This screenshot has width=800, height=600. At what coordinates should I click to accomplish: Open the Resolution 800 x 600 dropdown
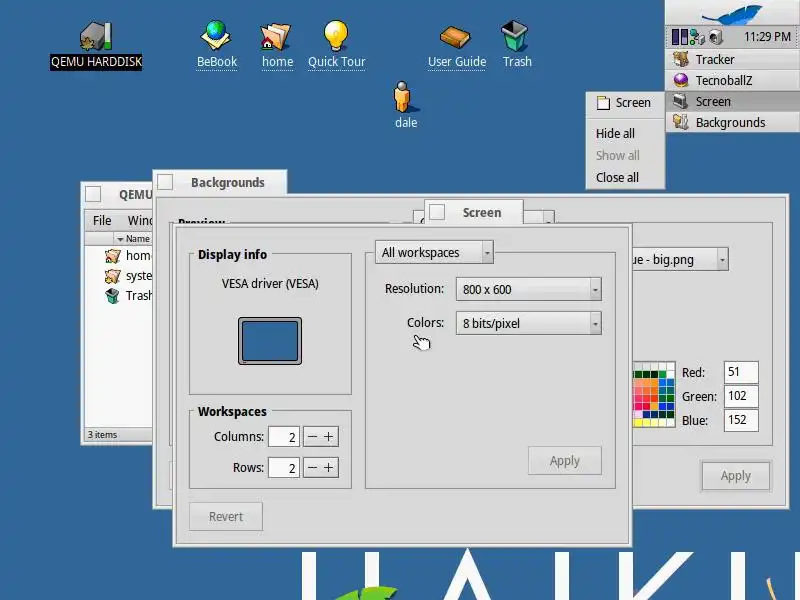(x=529, y=289)
